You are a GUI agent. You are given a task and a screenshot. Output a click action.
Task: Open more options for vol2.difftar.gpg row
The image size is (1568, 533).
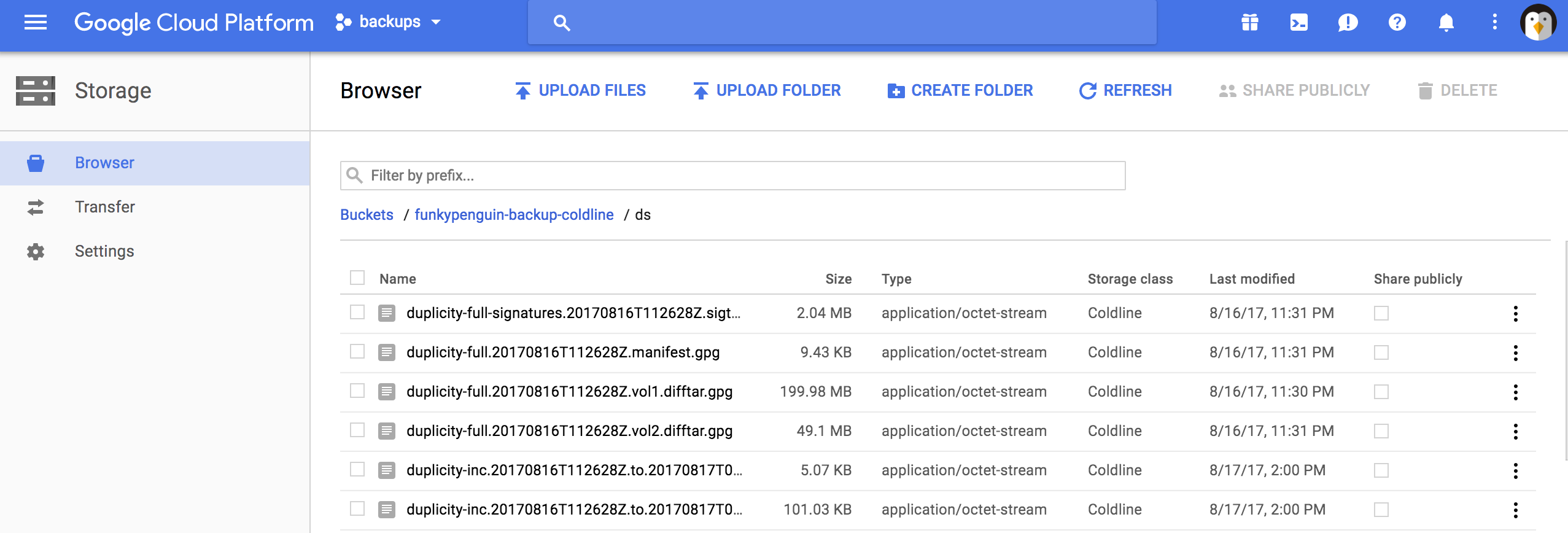(1515, 431)
